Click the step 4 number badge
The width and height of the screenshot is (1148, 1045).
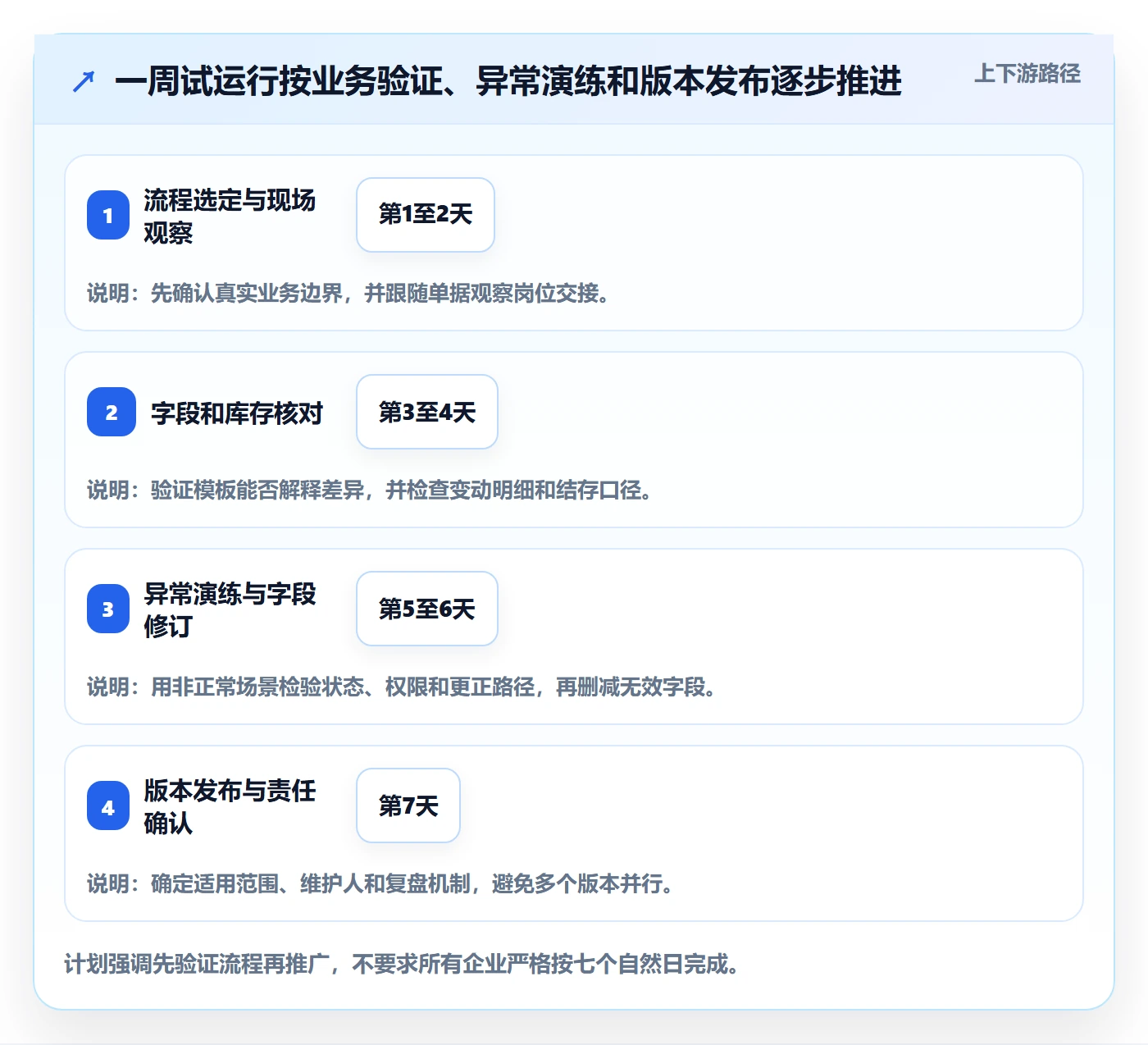click(x=108, y=805)
